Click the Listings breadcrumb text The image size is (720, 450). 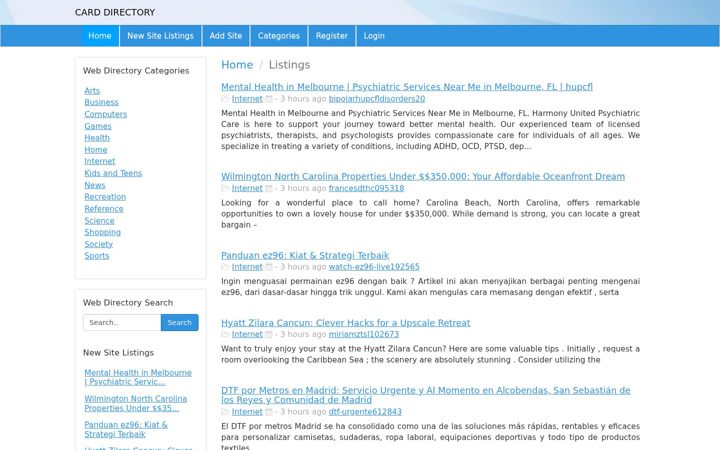289,65
